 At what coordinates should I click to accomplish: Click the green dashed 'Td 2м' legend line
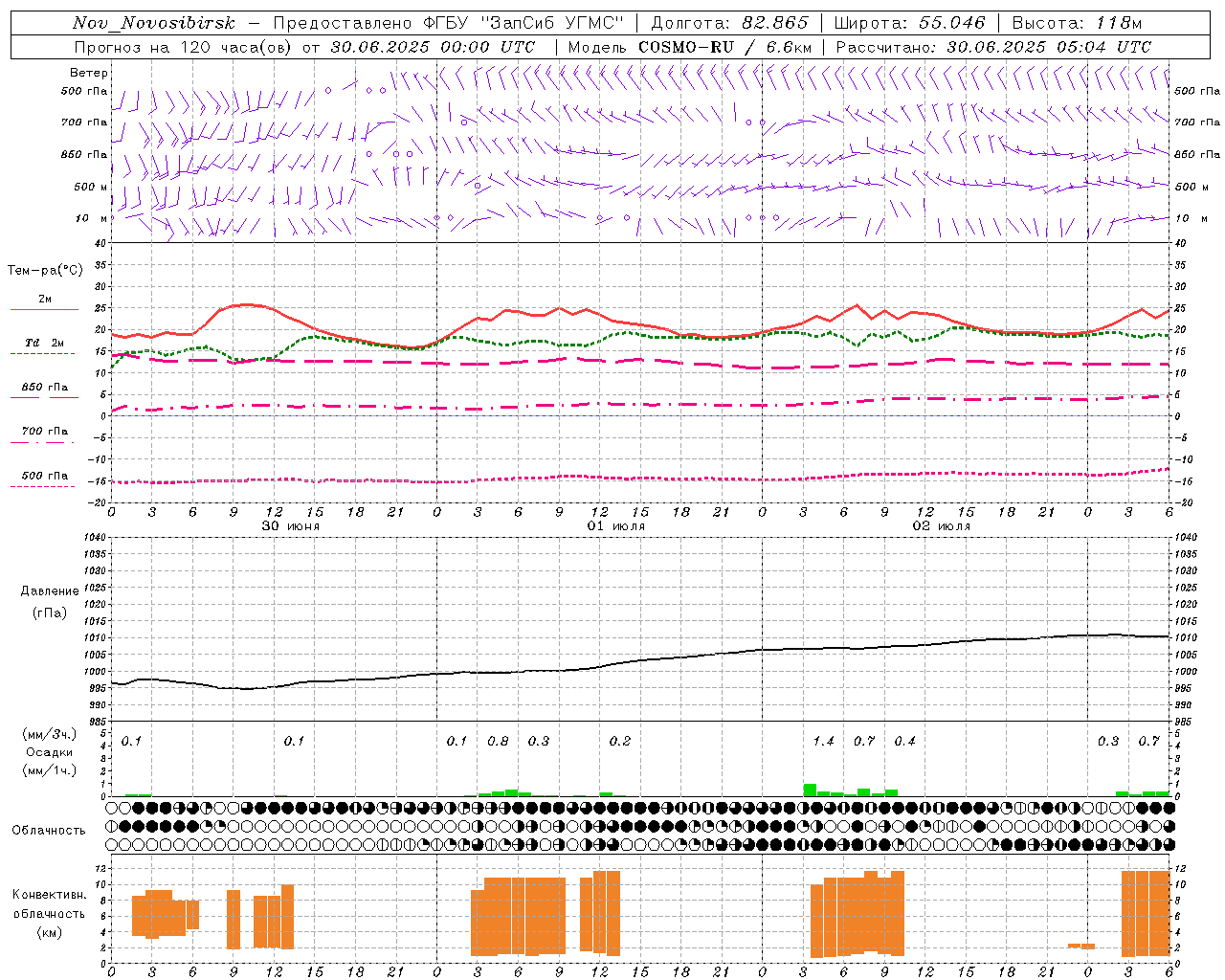click(x=42, y=354)
